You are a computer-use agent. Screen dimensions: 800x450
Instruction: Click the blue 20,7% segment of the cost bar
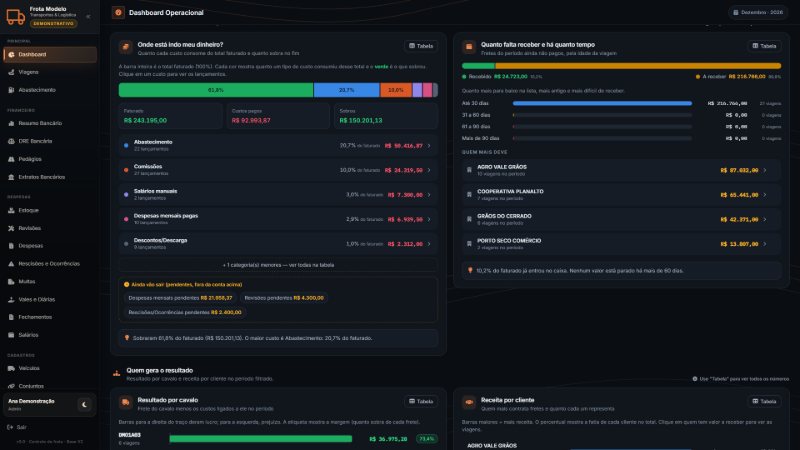click(346, 90)
